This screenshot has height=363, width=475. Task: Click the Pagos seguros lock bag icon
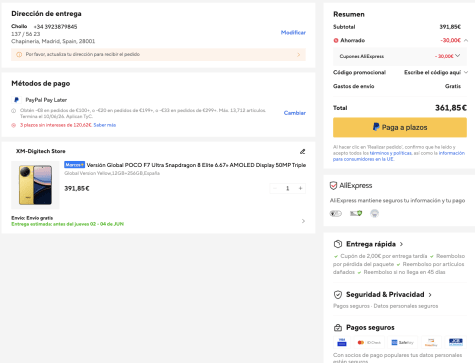(x=338, y=328)
